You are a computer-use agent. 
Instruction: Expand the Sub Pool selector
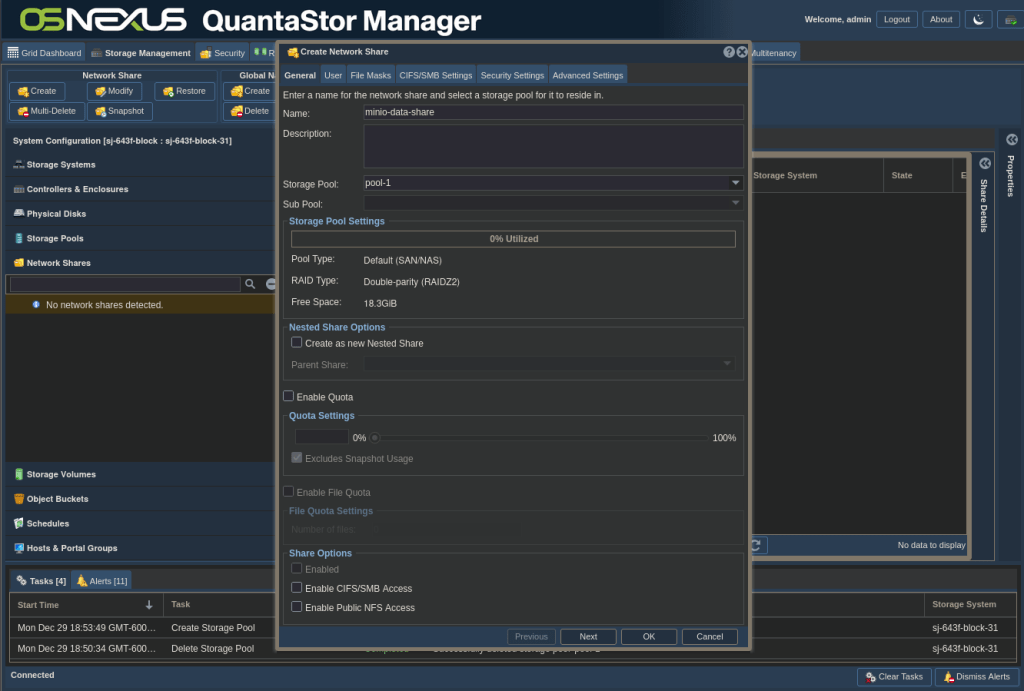(x=736, y=203)
